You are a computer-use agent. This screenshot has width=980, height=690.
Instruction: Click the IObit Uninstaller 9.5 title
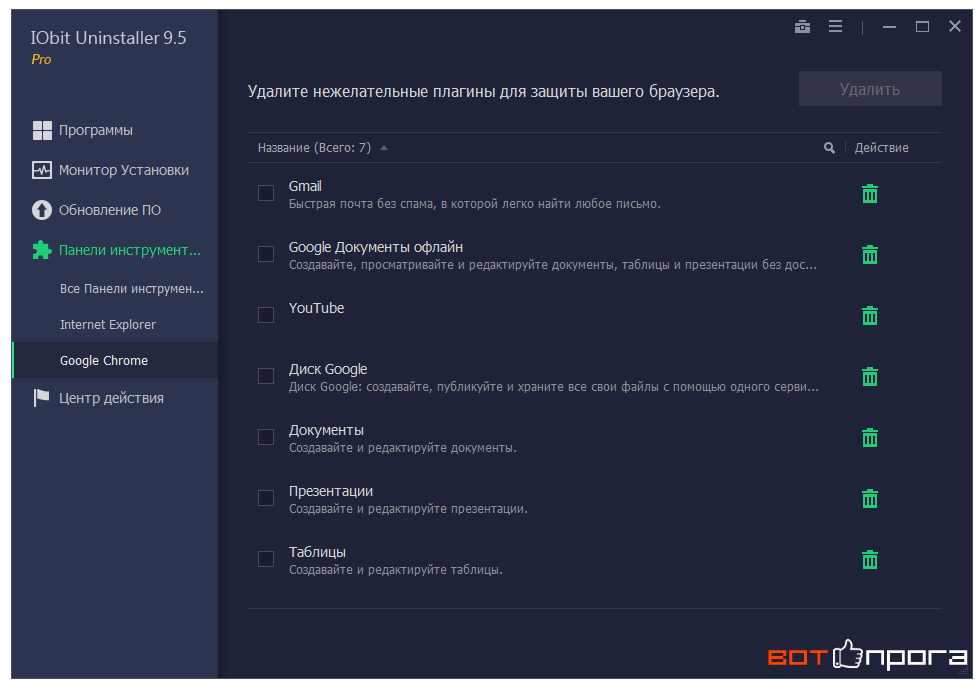tap(108, 38)
